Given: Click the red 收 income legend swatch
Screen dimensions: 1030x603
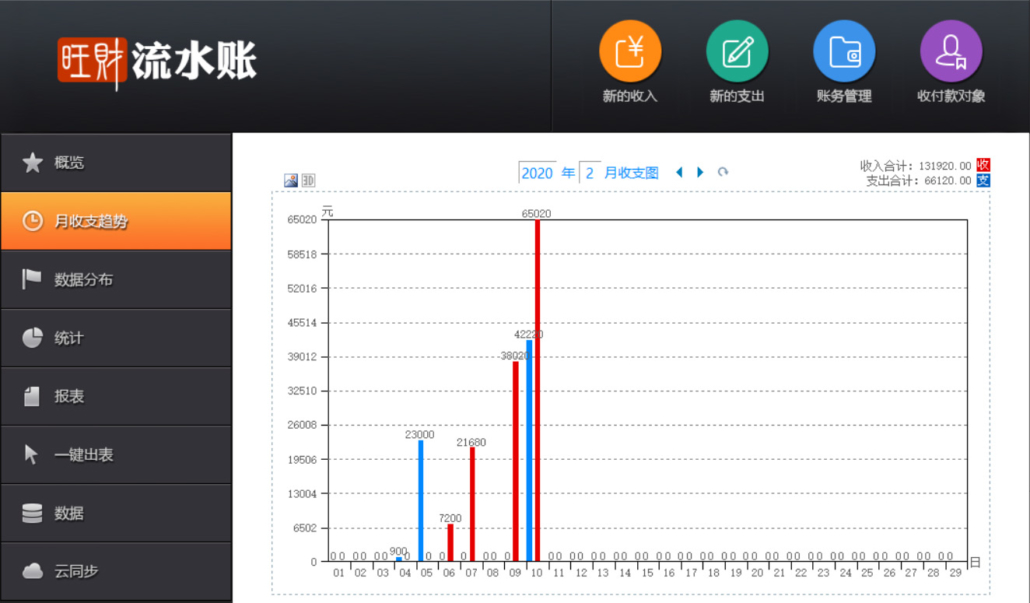Looking at the screenshot, I should 983,165.
